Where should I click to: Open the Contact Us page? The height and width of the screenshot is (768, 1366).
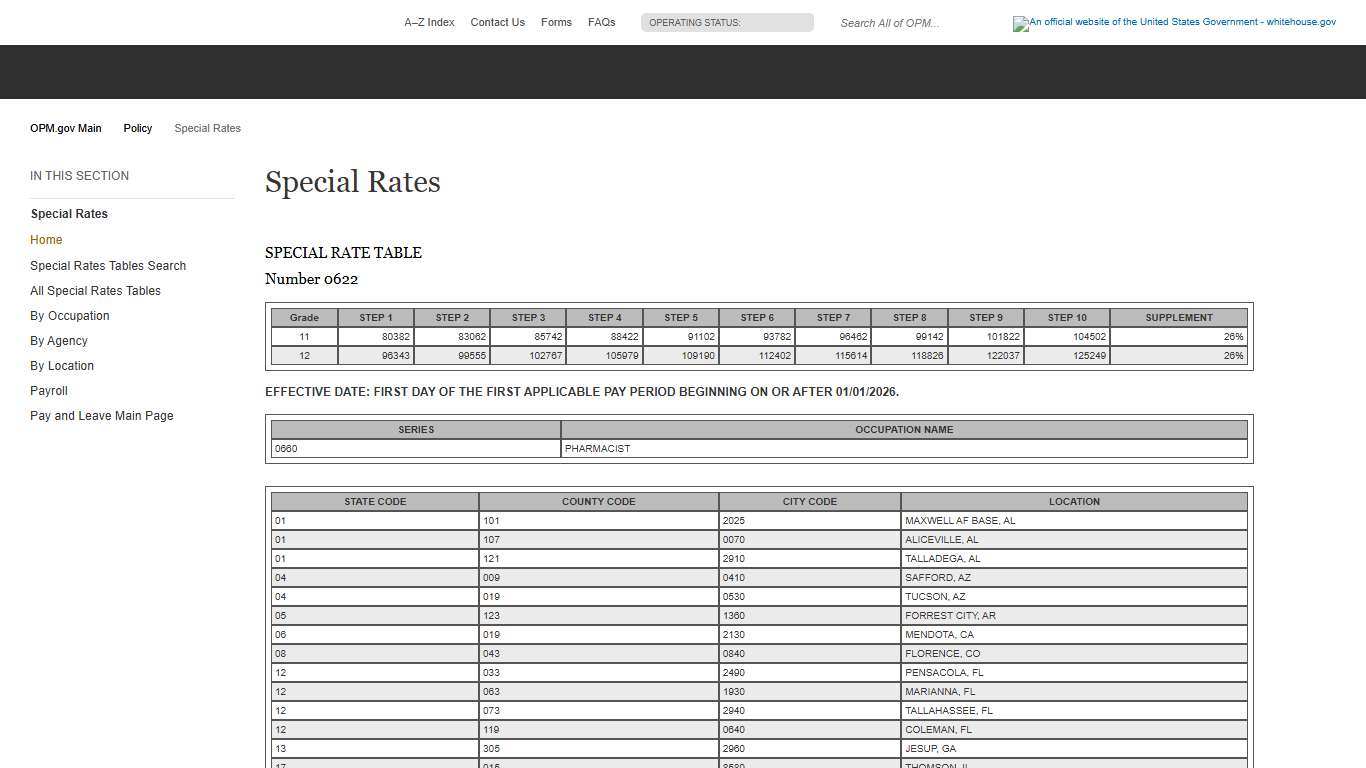(497, 22)
